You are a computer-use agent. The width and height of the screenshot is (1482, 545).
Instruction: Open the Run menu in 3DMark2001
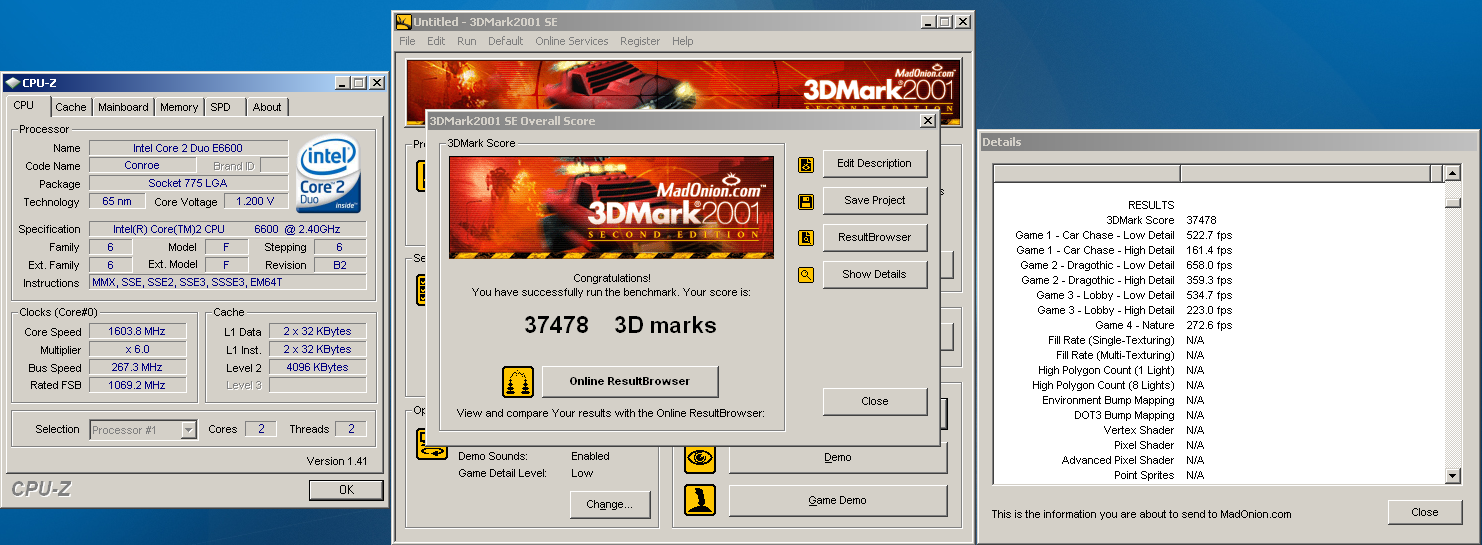(x=466, y=41)
